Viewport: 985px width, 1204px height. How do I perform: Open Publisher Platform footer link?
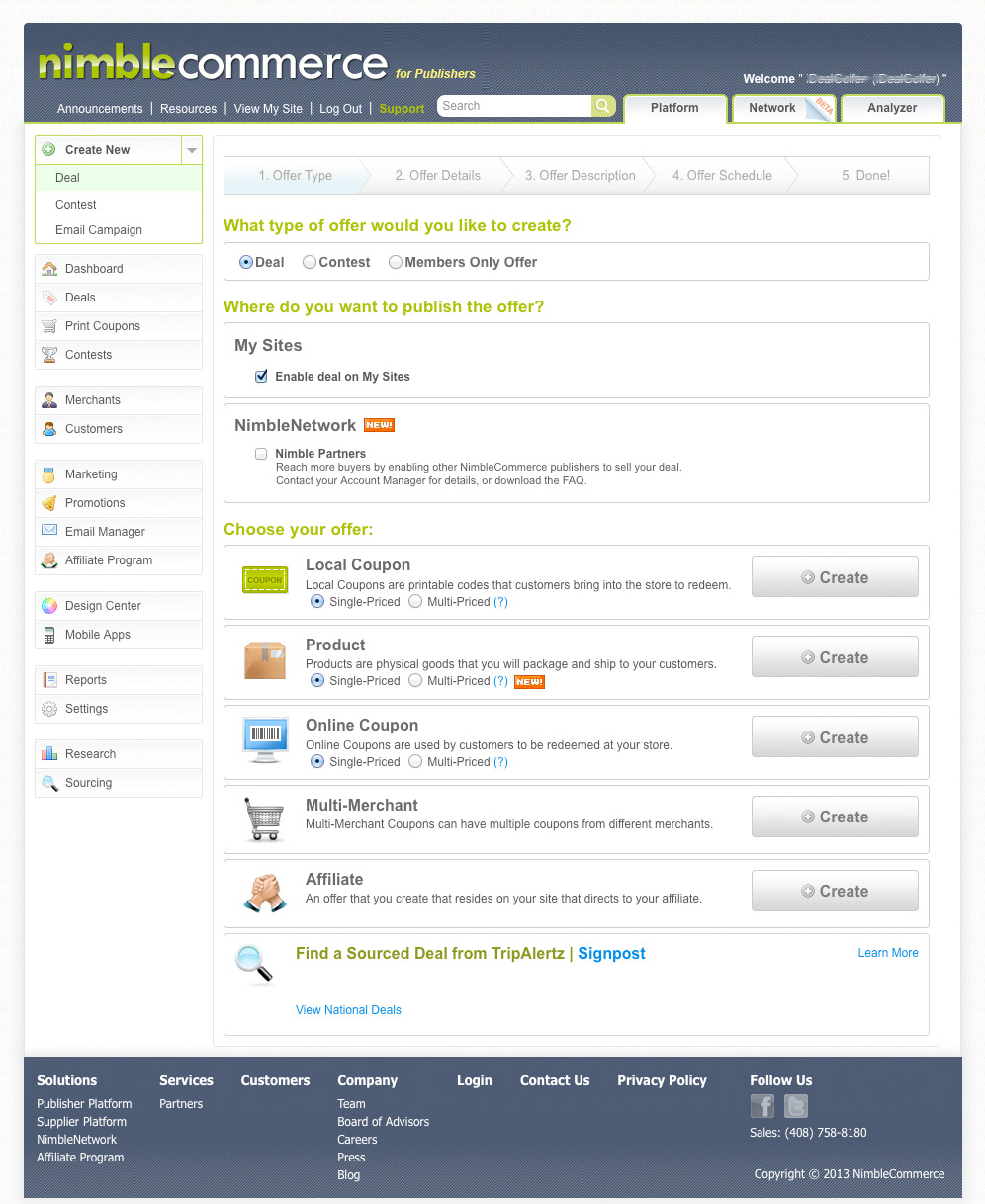(84, 1104)
